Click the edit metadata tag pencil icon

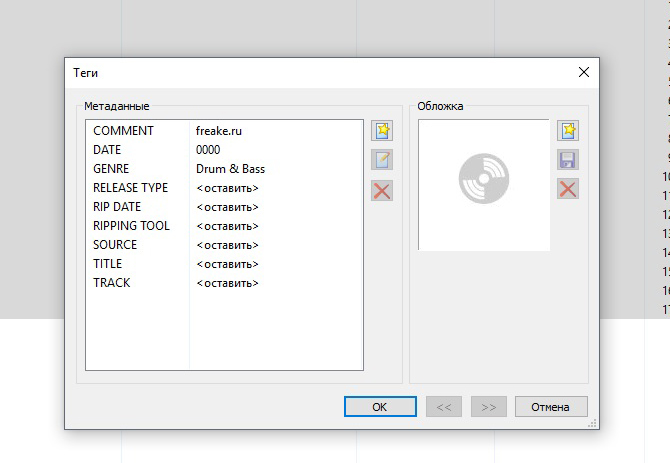pyautogui.click(x=382, y=160)
